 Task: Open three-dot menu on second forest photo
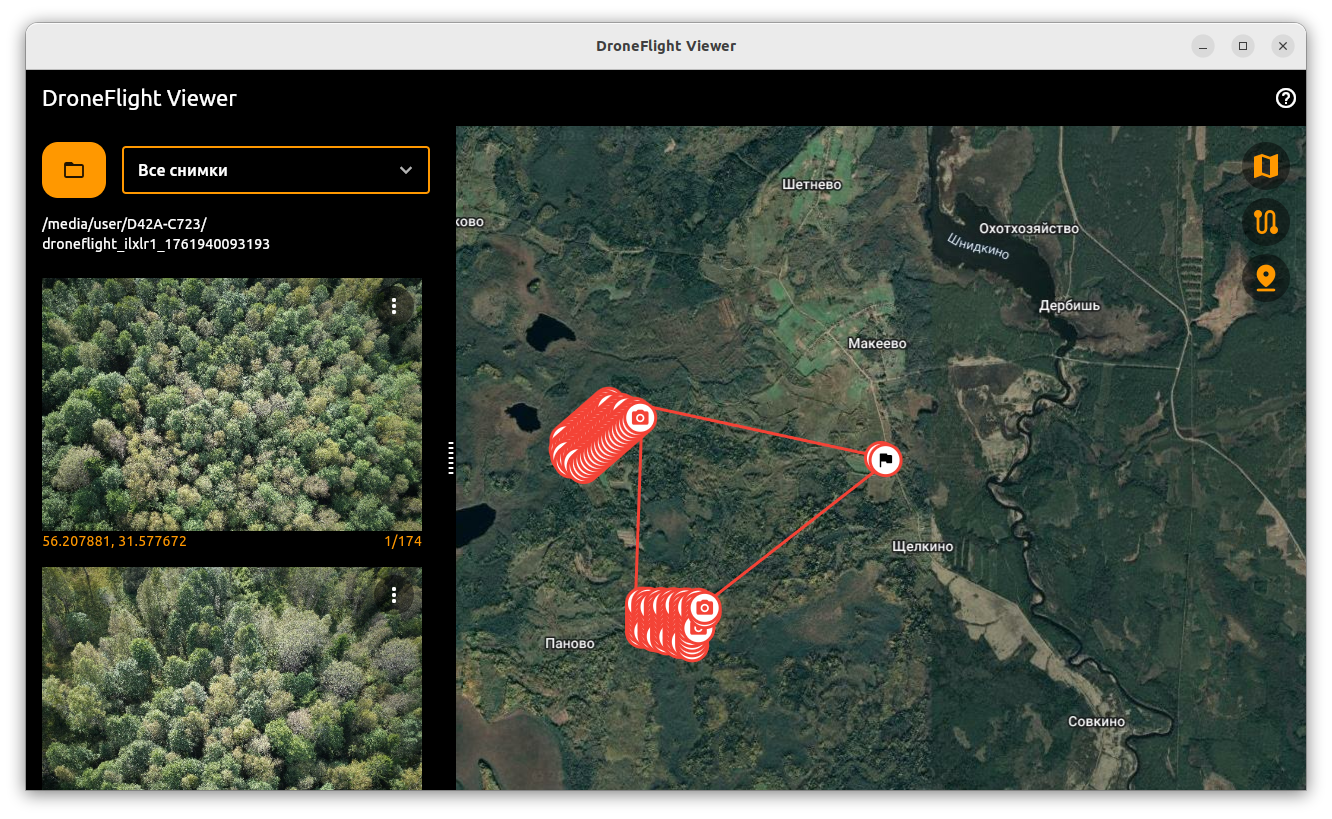[394, 596]
